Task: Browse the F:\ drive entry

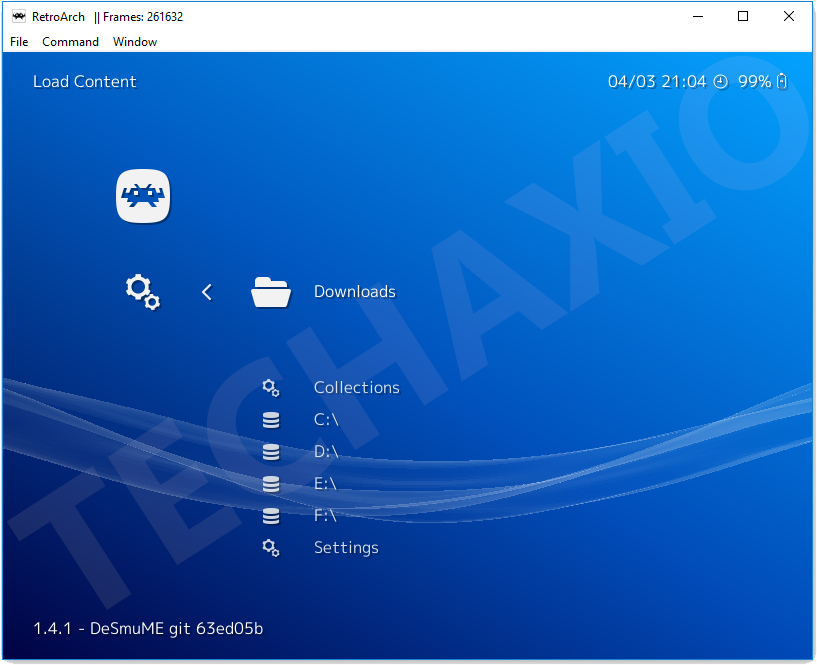Action: point(325,515)
